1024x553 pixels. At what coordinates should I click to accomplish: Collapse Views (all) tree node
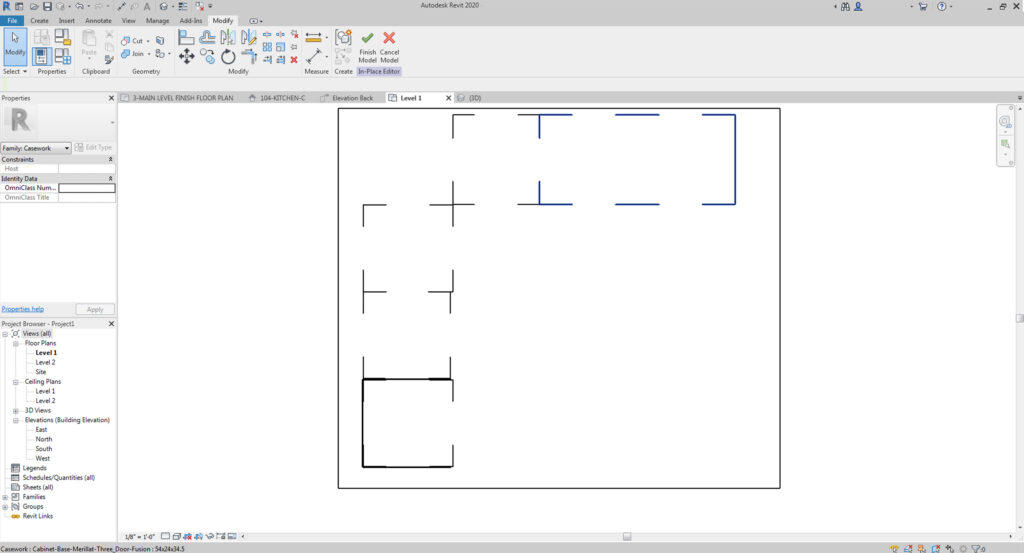(5, 334)
